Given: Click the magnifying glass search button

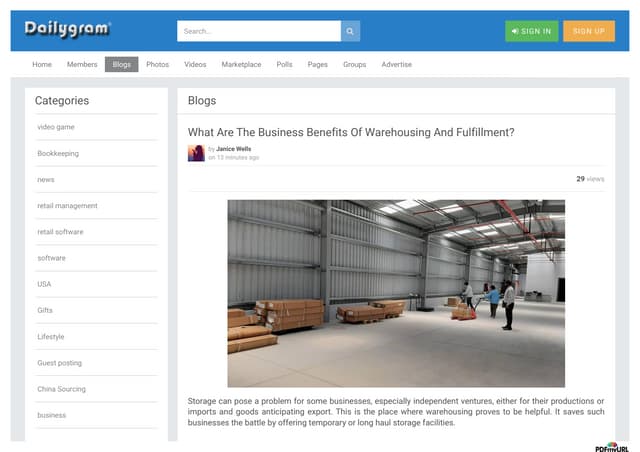Looking at the screenshot, I should pyautogui.click(x=350, y=31).
